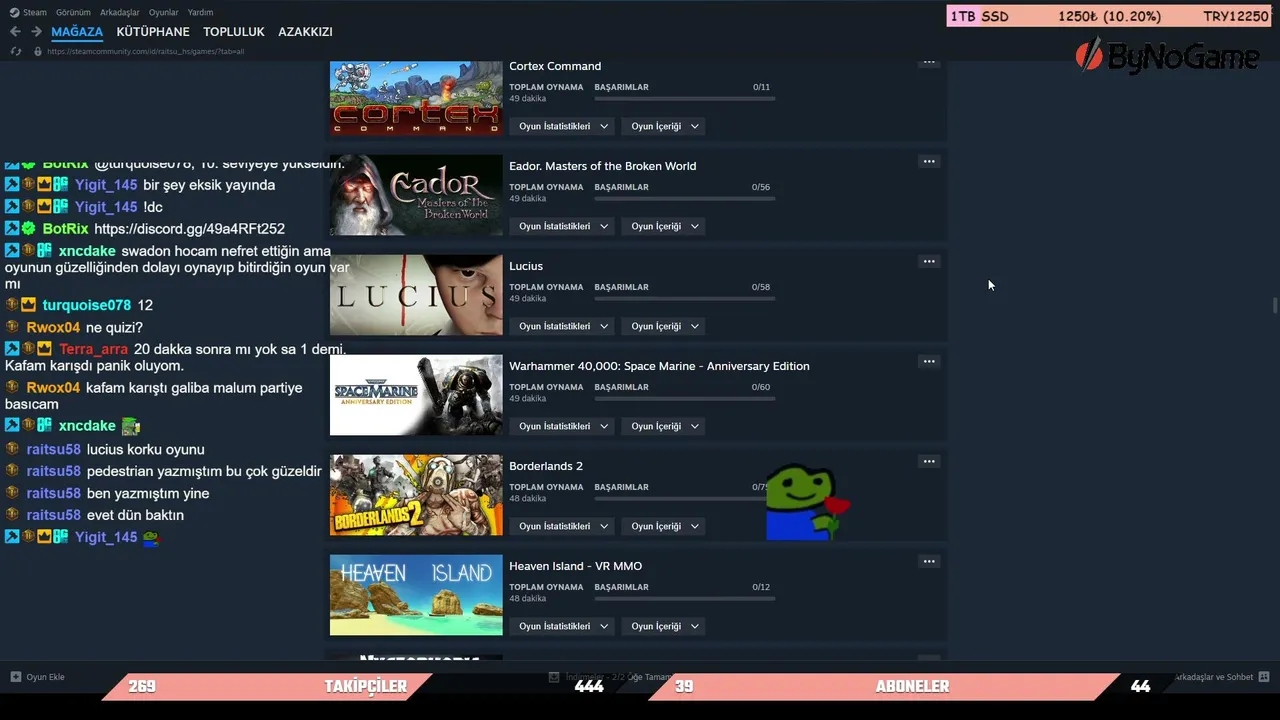The height and width of the screenshot is (720, 1280).
Task: Click the Yigit_145 username on the '!dc' message
Action: coord(106,207)
